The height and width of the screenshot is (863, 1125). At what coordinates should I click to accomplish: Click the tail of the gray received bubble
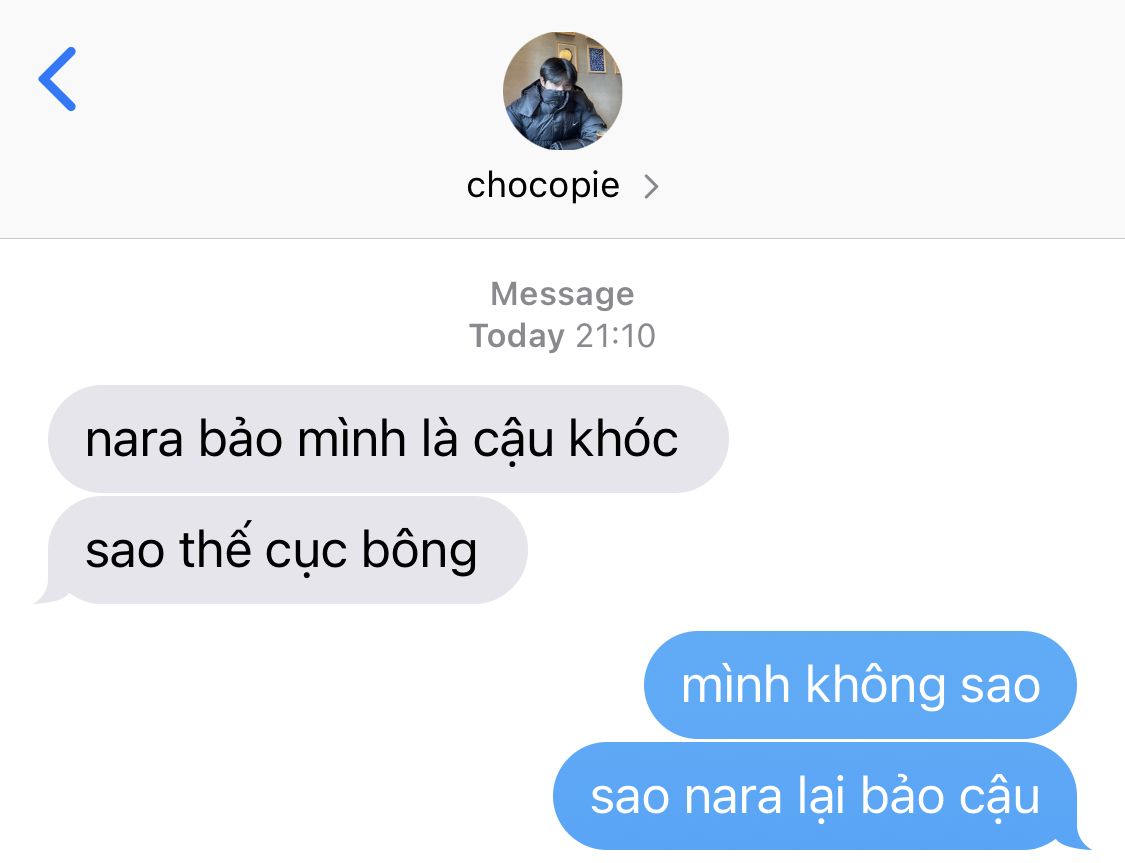tap(49, 595)
